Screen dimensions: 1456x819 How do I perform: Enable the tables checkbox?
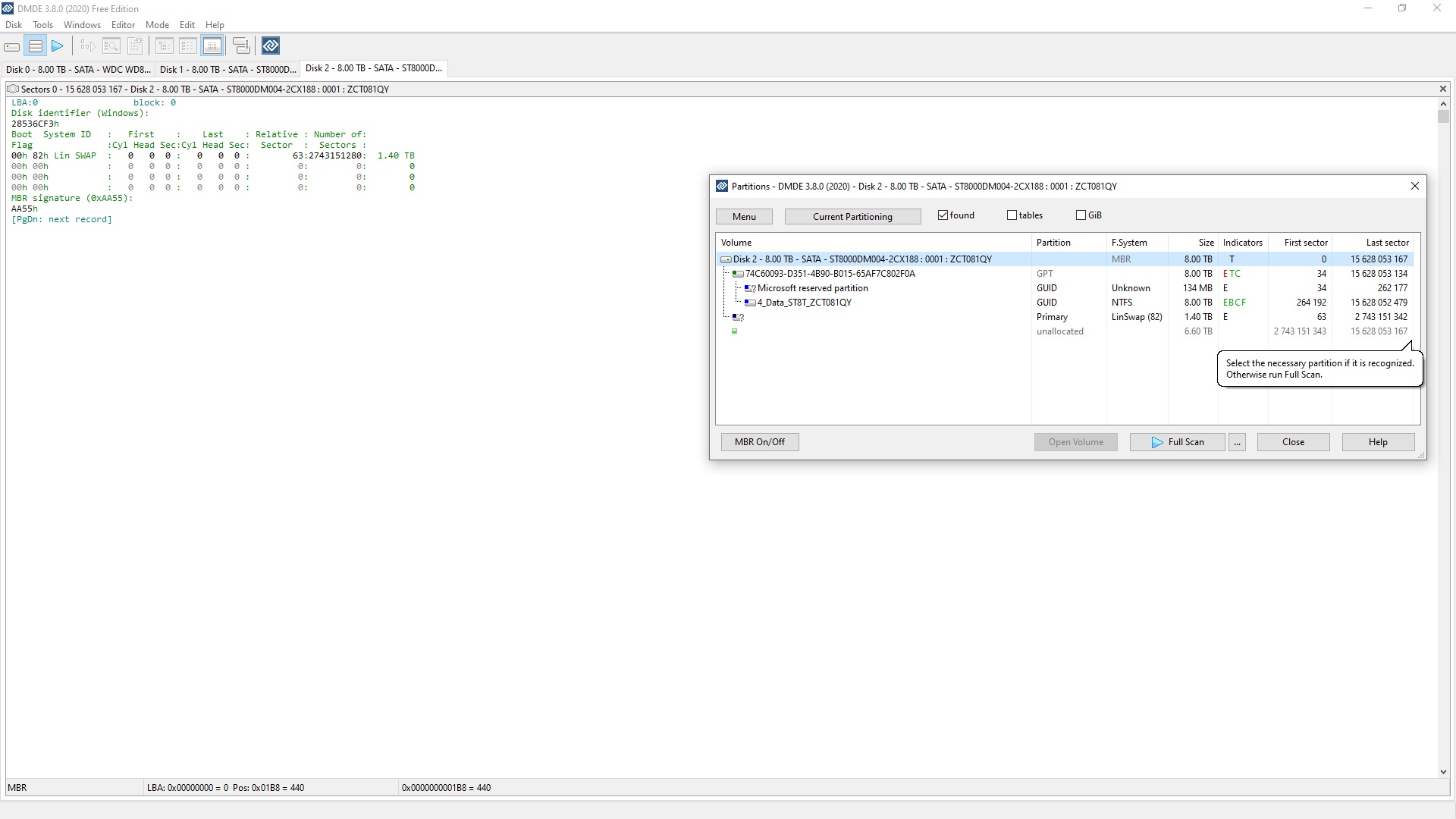coord(1012,215)
